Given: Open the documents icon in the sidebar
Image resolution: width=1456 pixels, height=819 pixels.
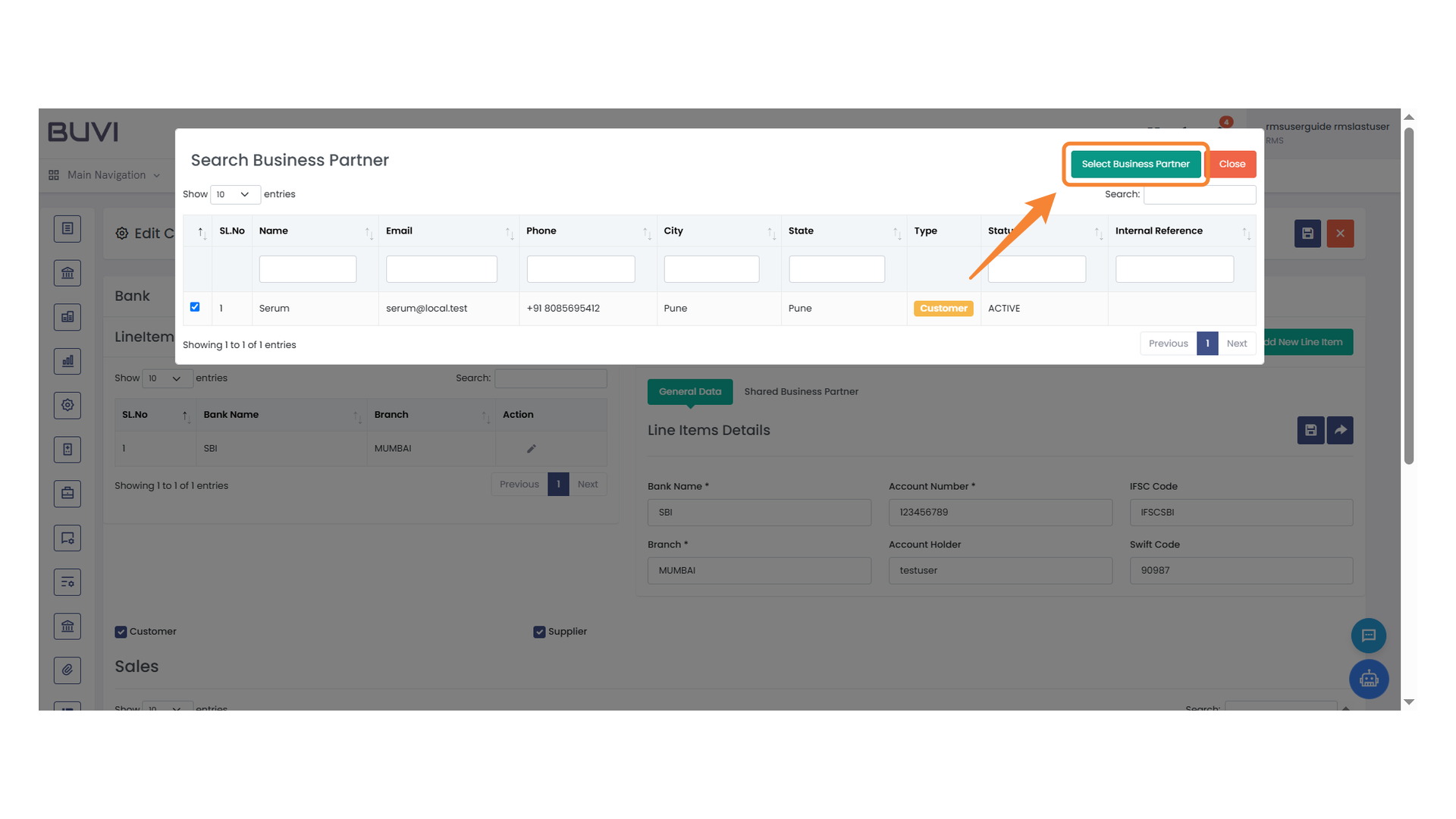Looking at the screenshot, I should click(x=67, y=228).
